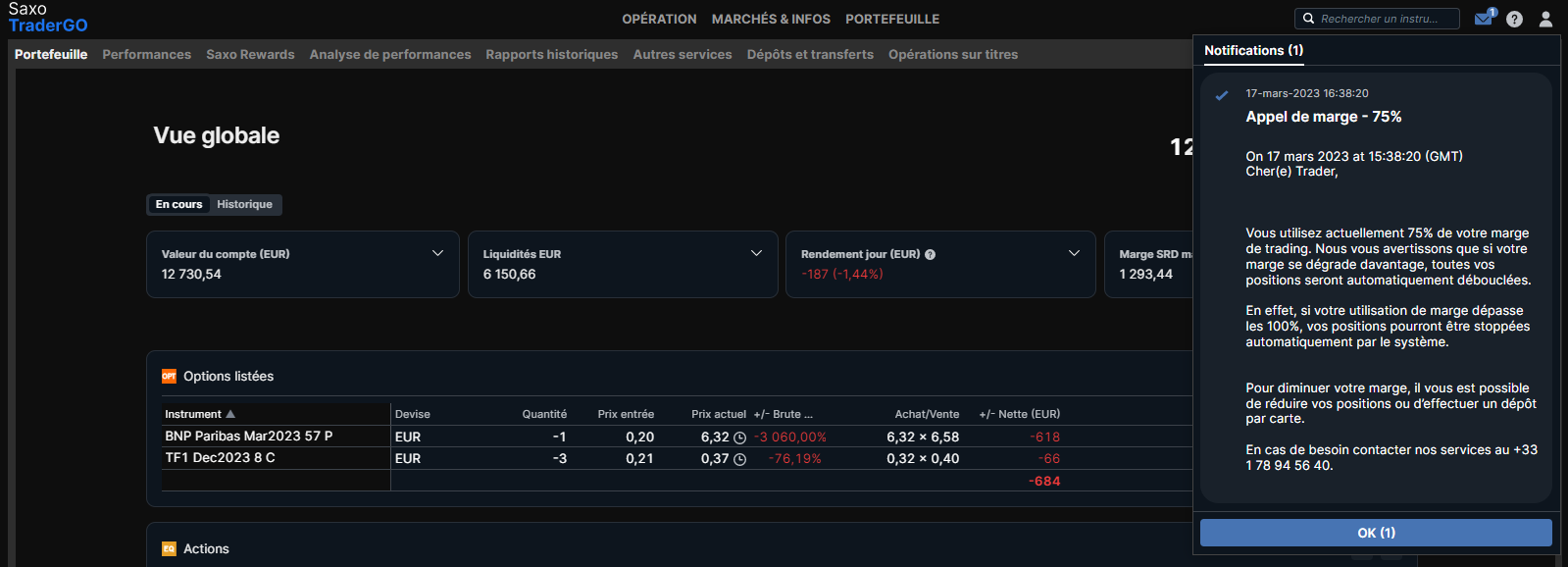This screenshot has height=567, width=1568.
Task: Click the orange Actions section icon
Action: [169, 548]
